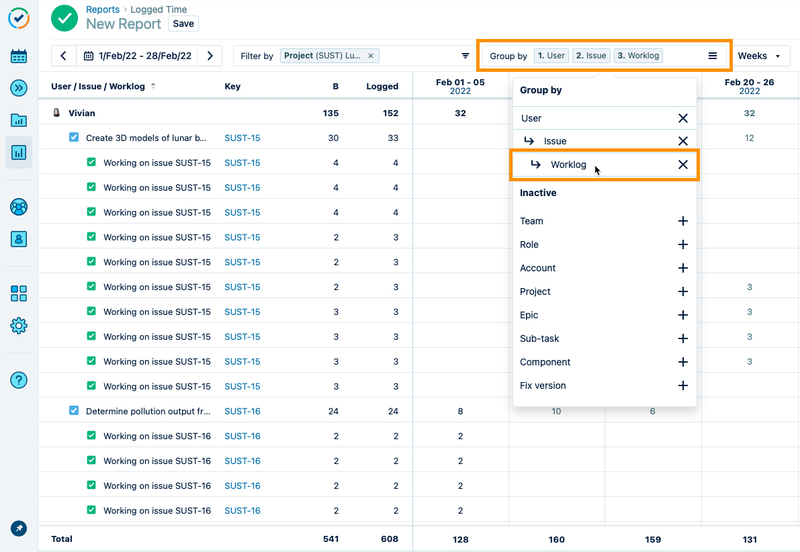
Task: Open the date range 1/Feb/22 - 28/Feb/22 picker
Action: 138,56
